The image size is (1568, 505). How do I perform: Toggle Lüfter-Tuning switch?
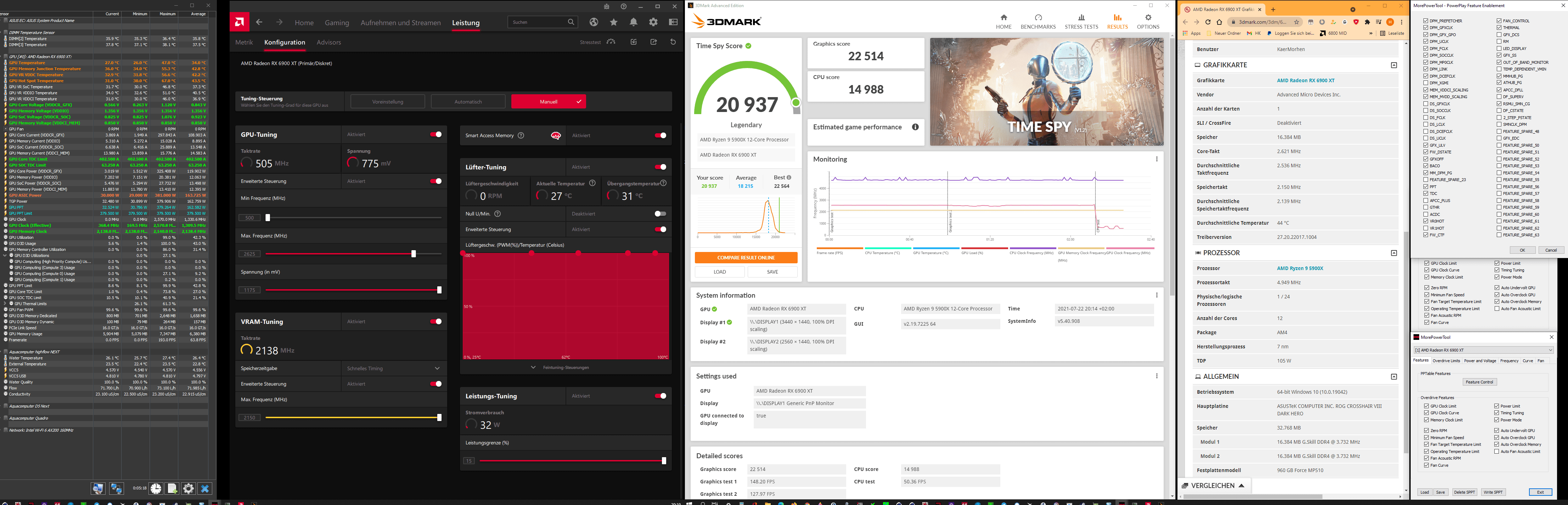click(x=661, y=167)
